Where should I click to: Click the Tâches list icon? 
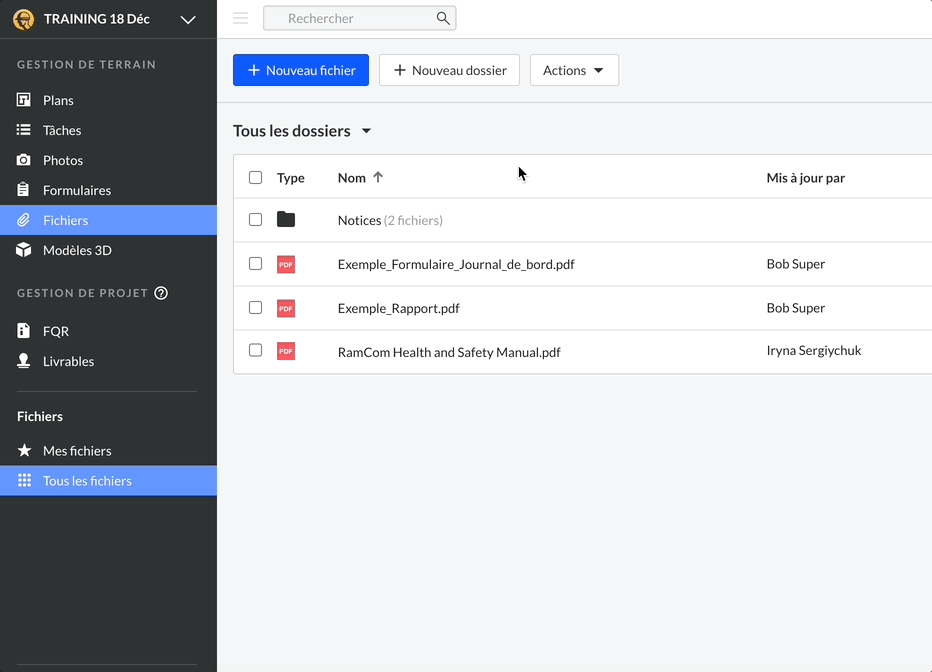tap(24, 130)
